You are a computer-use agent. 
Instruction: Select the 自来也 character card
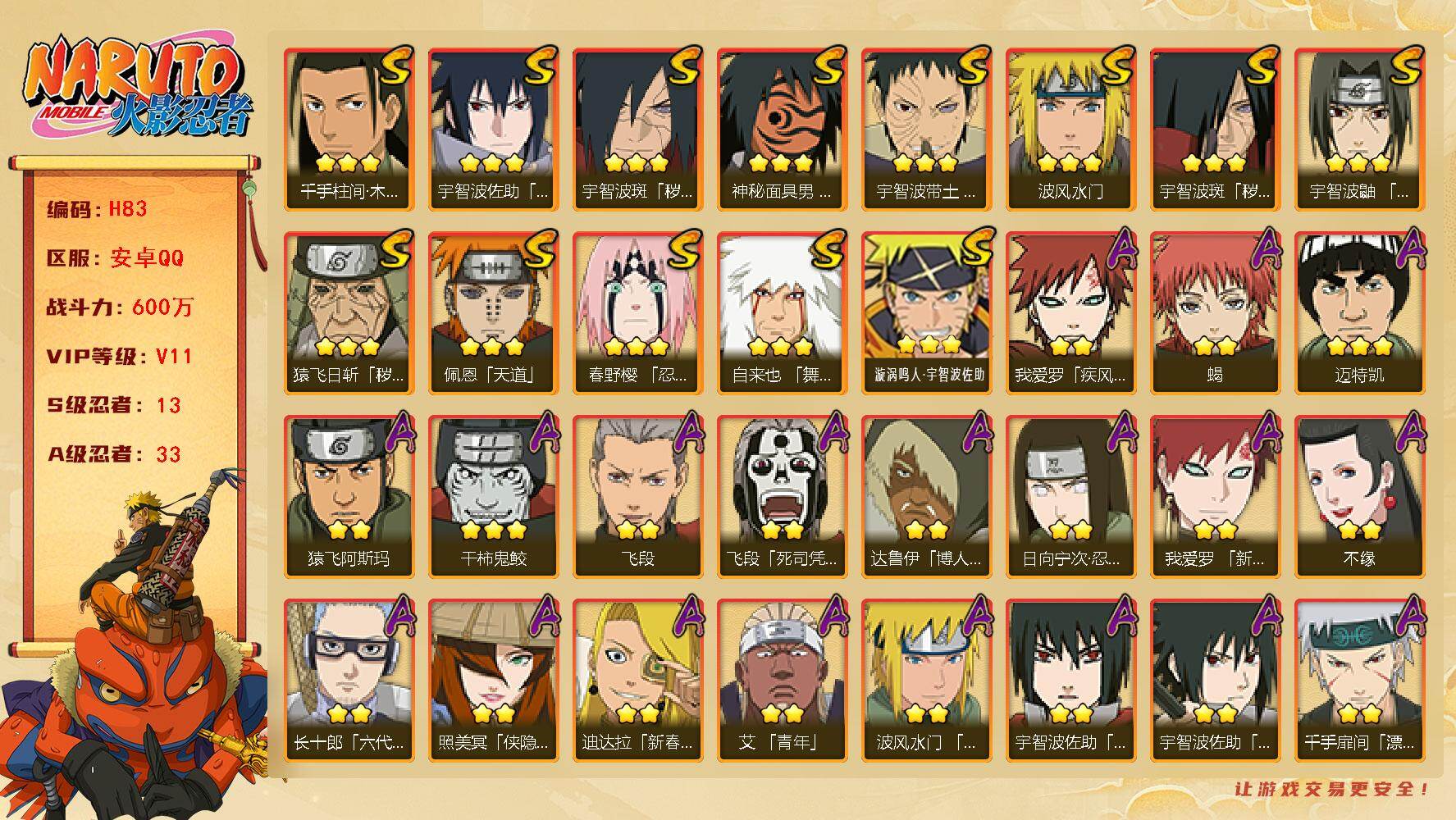tap(783, 313)
